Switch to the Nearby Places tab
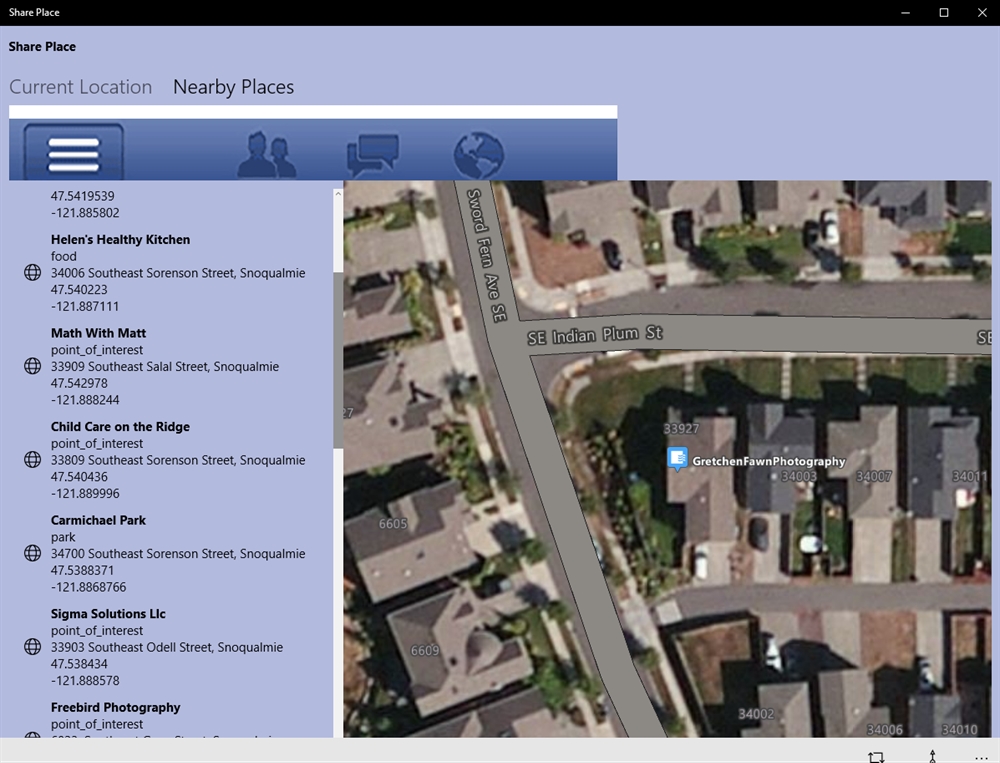1000x763 pixels. pyautogui.click(x=233, y=87)
